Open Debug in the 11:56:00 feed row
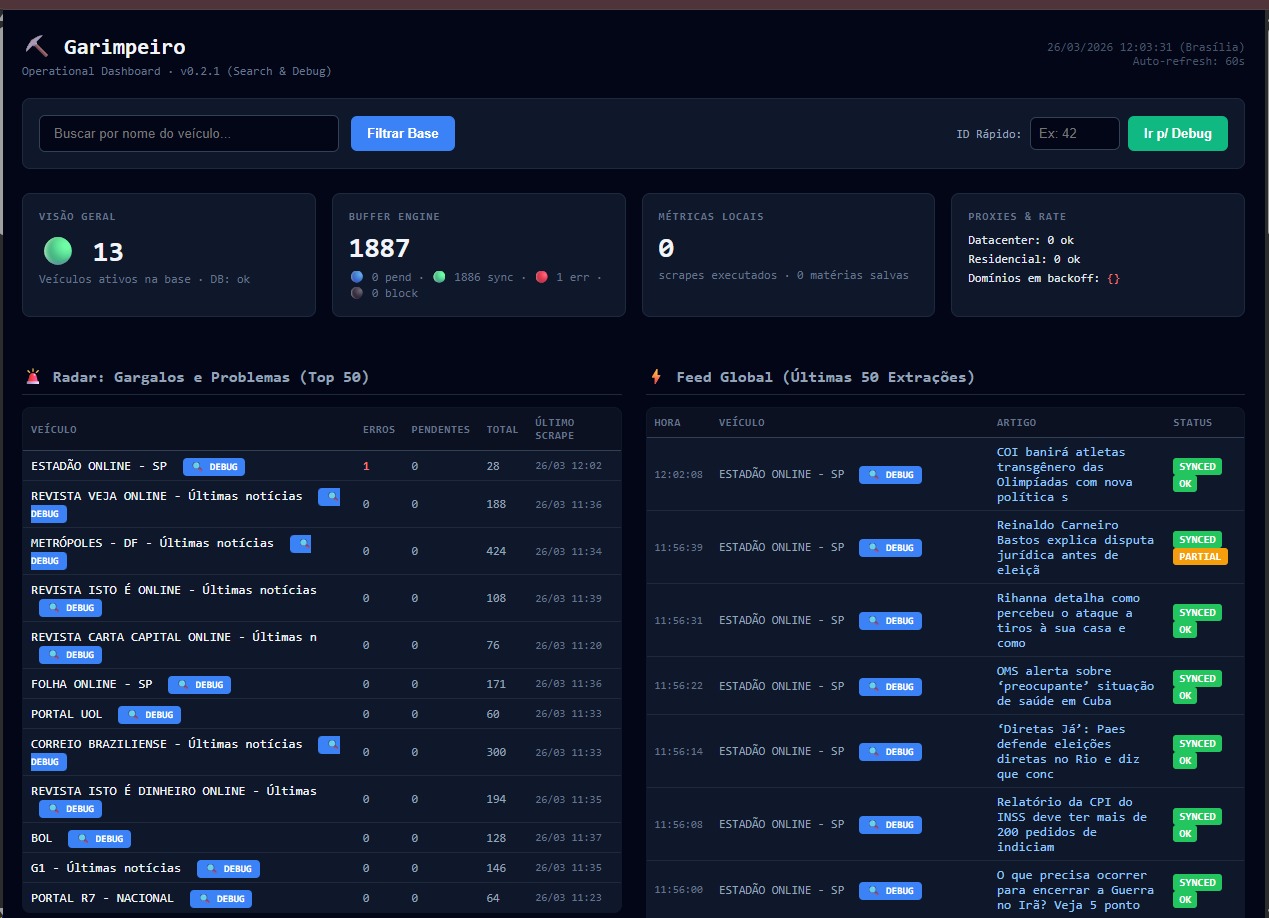The image size is (1269, 918). tap(890, 891)
